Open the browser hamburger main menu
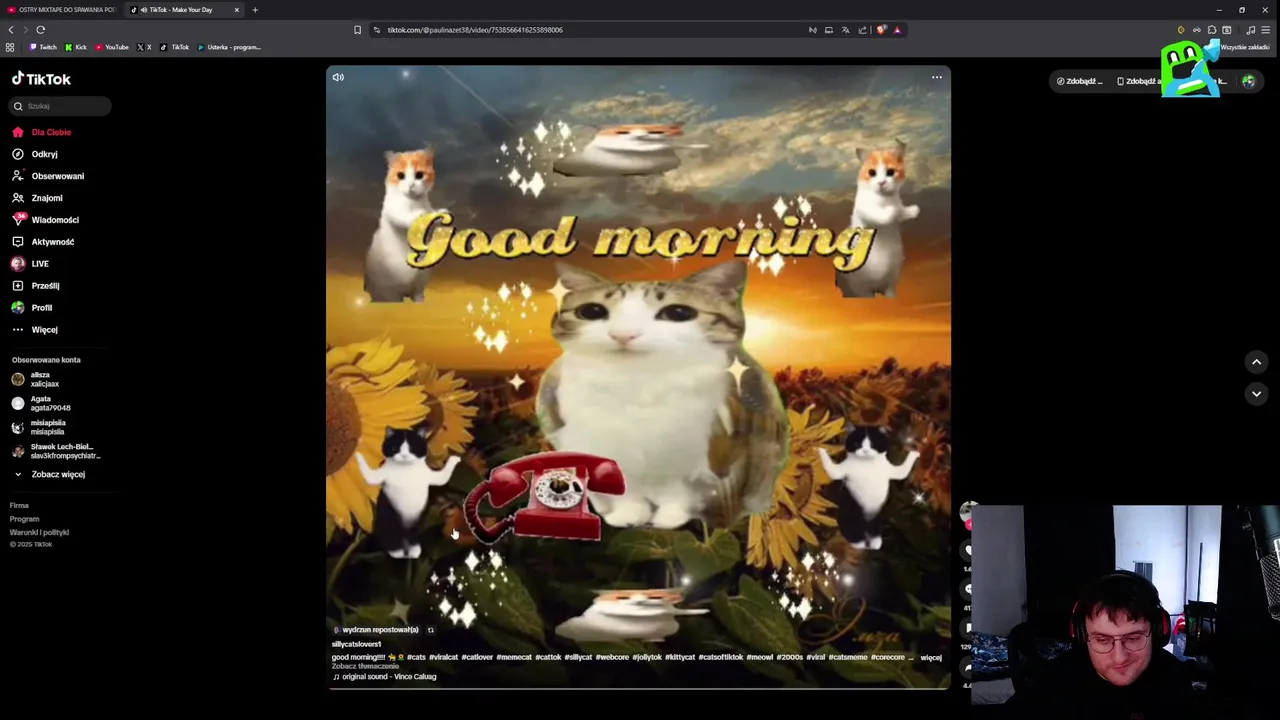The height and width of the screenshot is (720, 1280). click(x=1265, y=30)
